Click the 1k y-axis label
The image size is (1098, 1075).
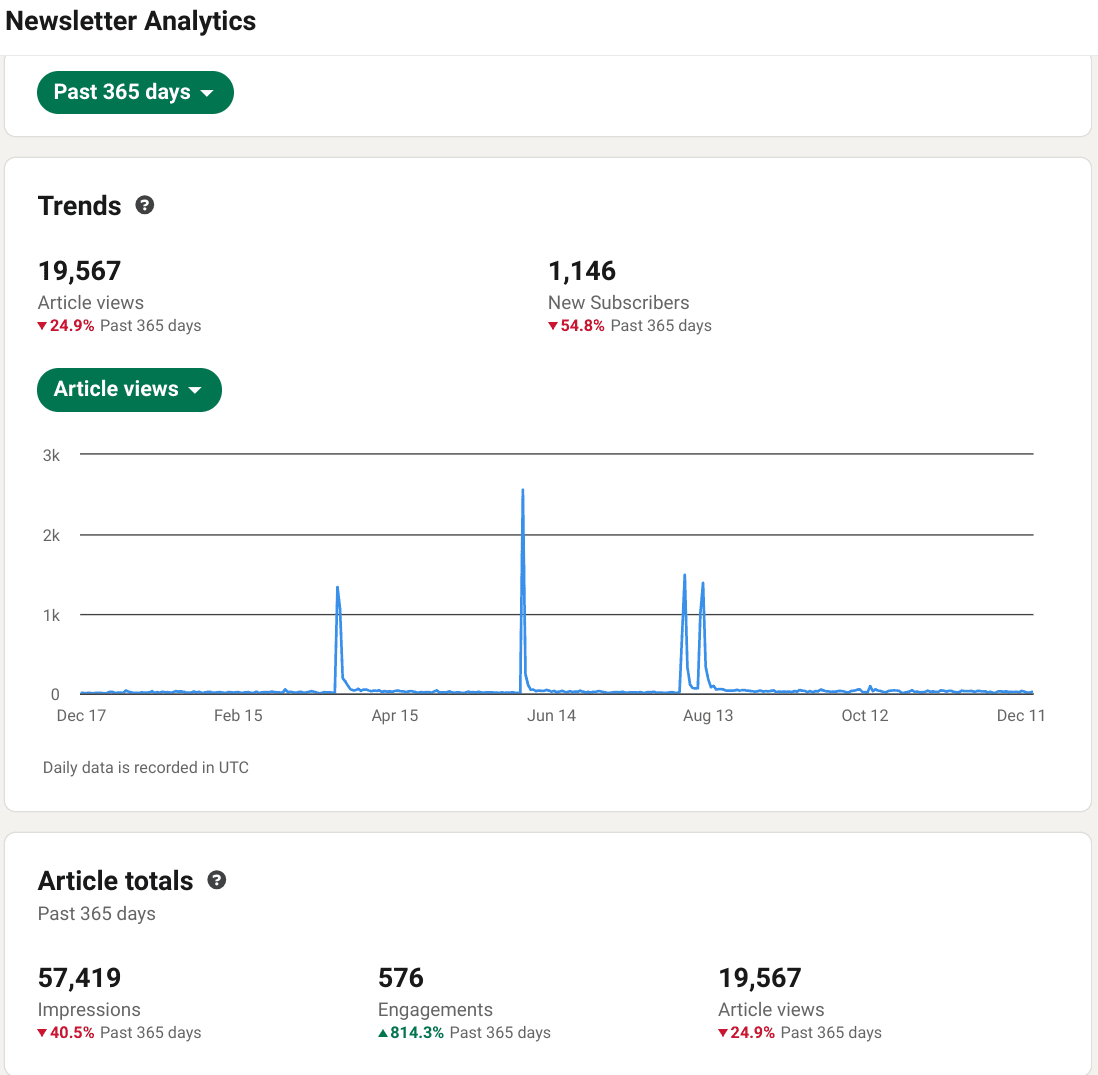pyautogui.click(x=51, y=616)
